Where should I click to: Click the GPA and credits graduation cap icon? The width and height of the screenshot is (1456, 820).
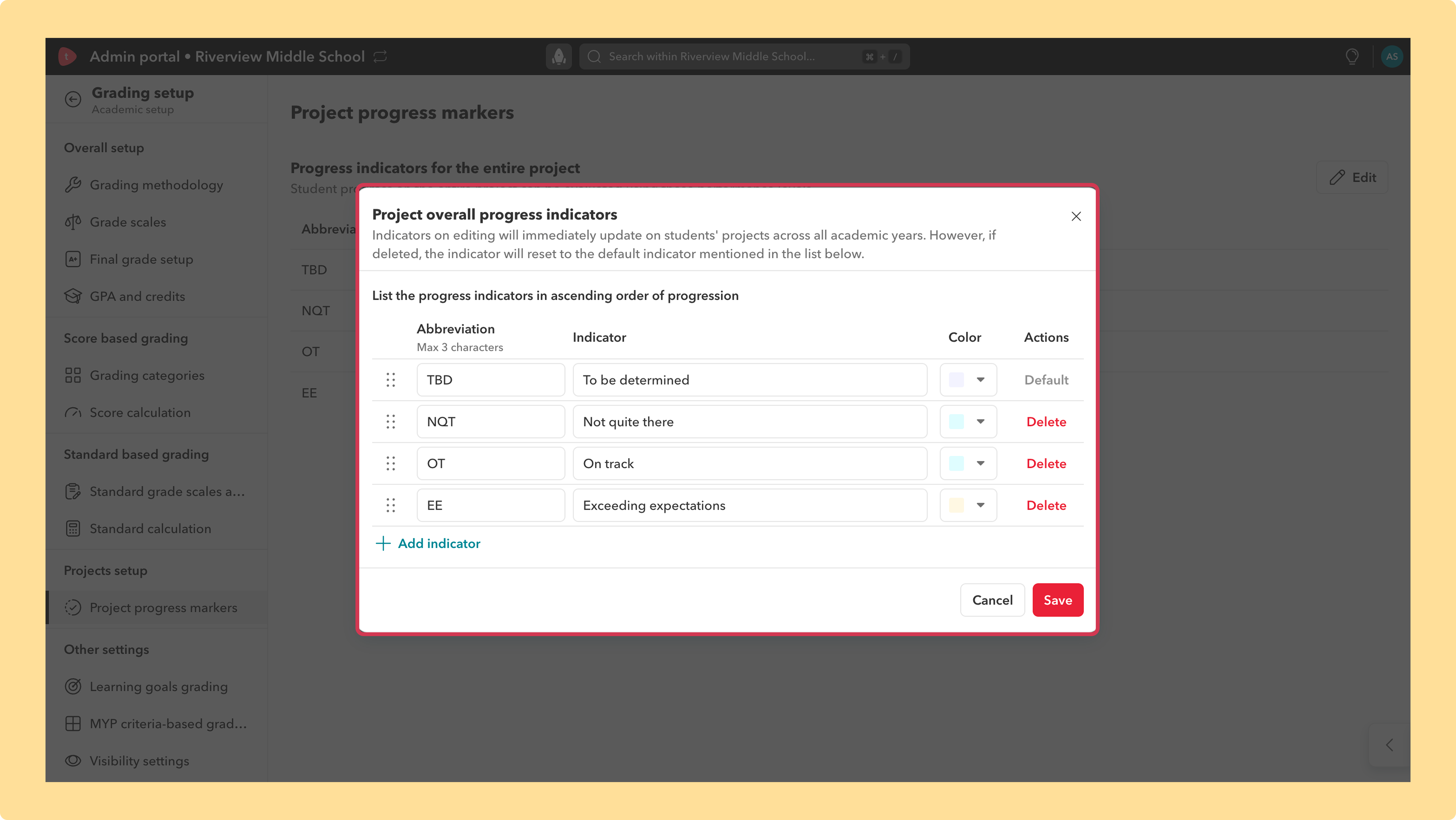tap(73, 296)
